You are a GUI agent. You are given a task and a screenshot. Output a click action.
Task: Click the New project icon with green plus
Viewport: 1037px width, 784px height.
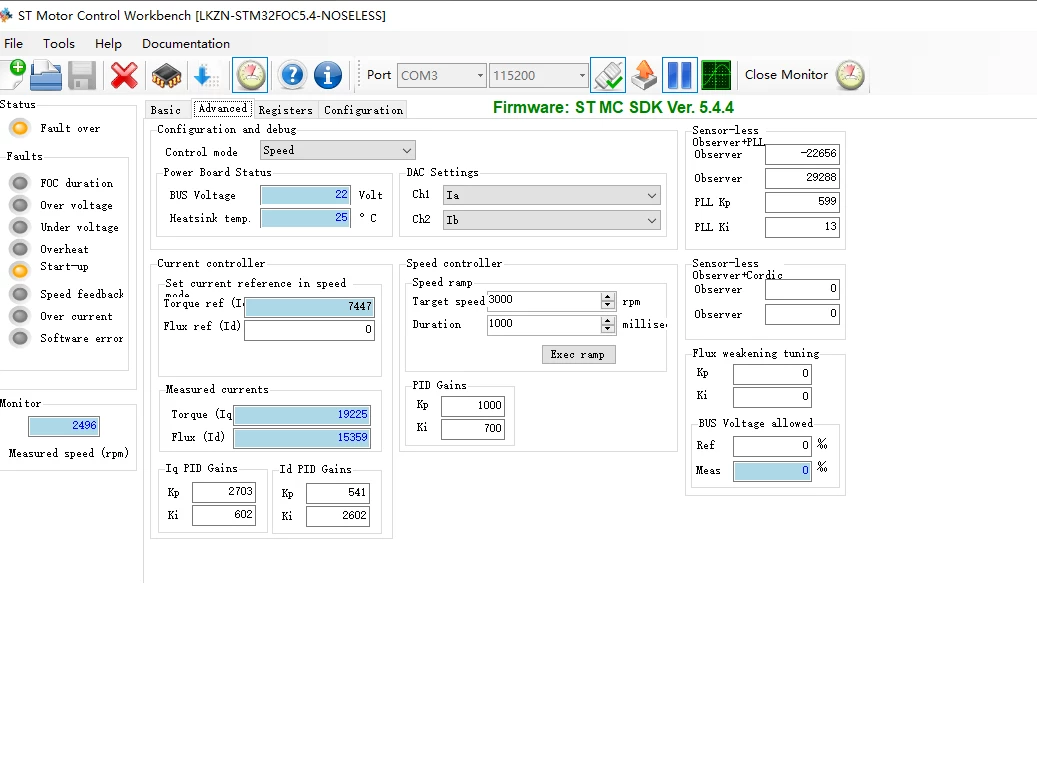(15, 75)
